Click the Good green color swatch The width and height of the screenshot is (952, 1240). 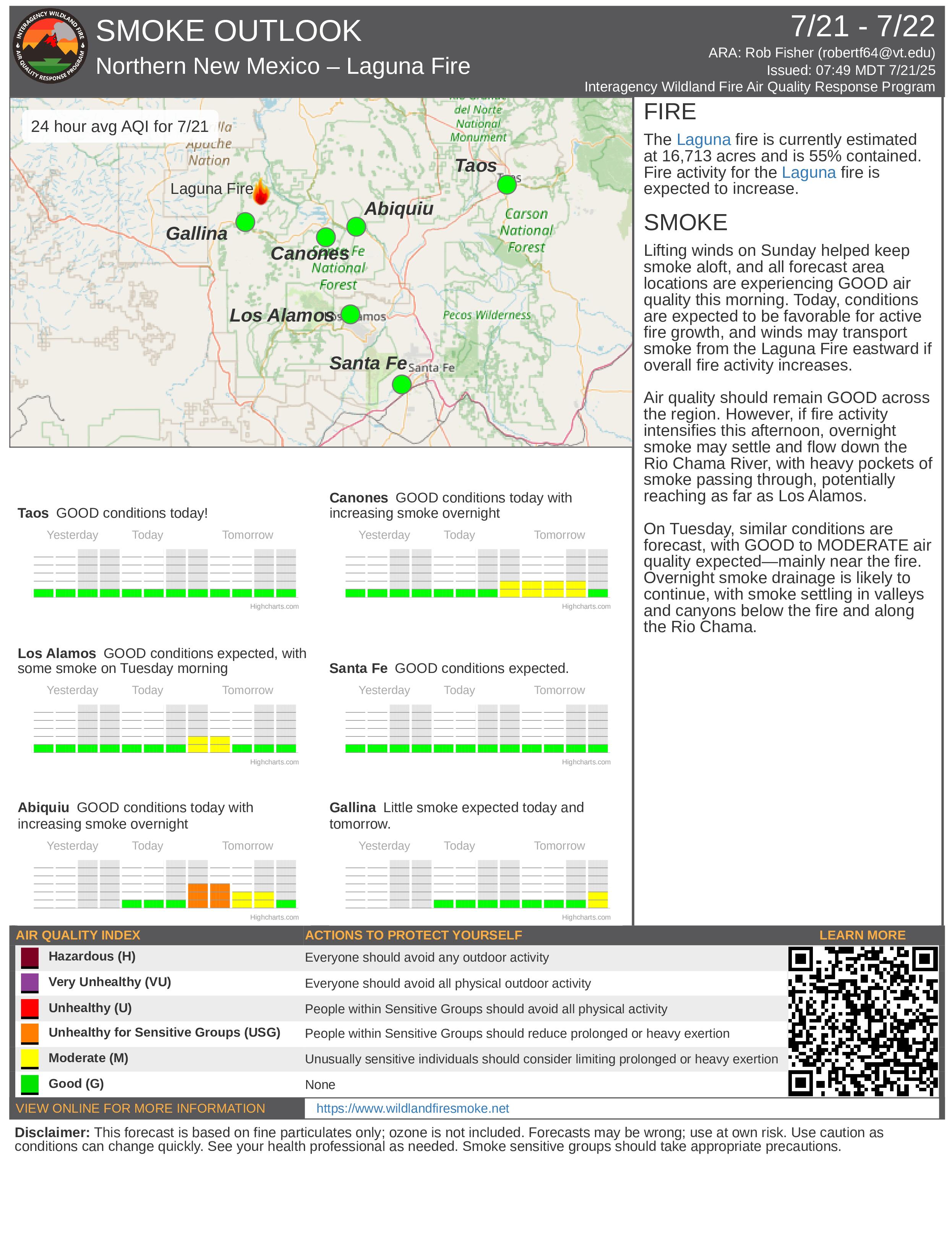click(29, 1084)
